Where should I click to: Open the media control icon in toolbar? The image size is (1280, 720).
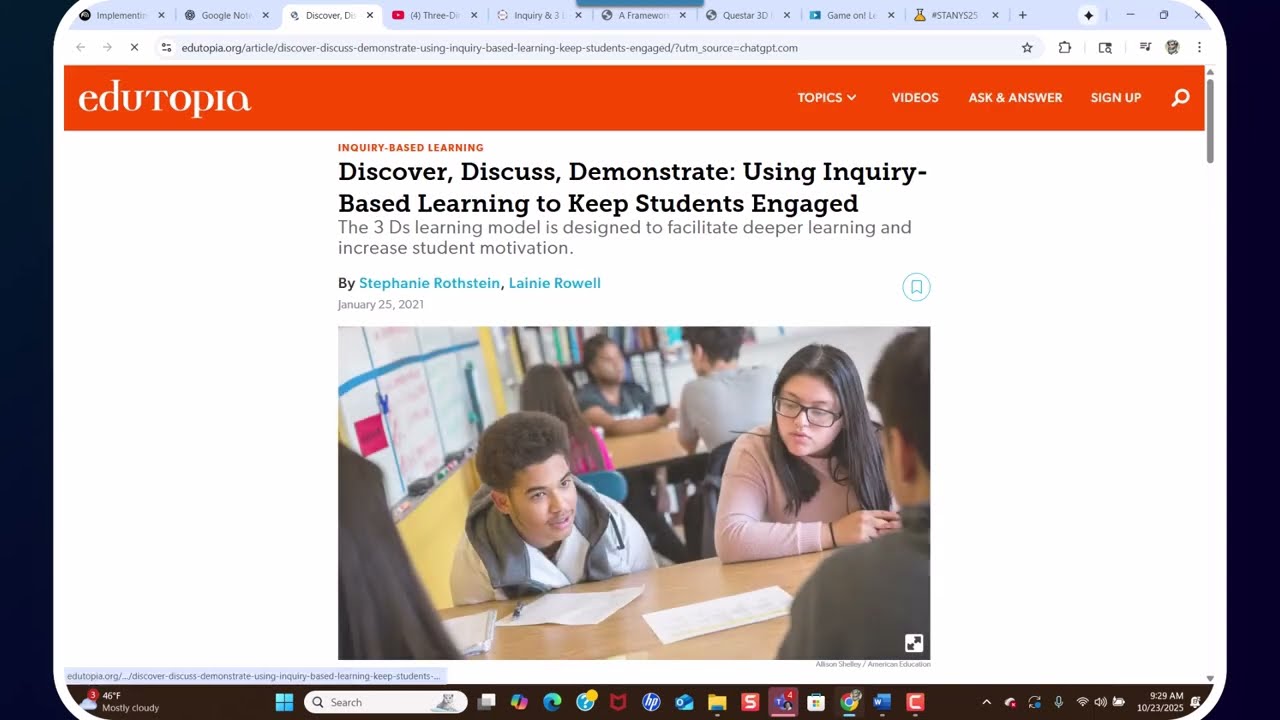(1145, 47)
